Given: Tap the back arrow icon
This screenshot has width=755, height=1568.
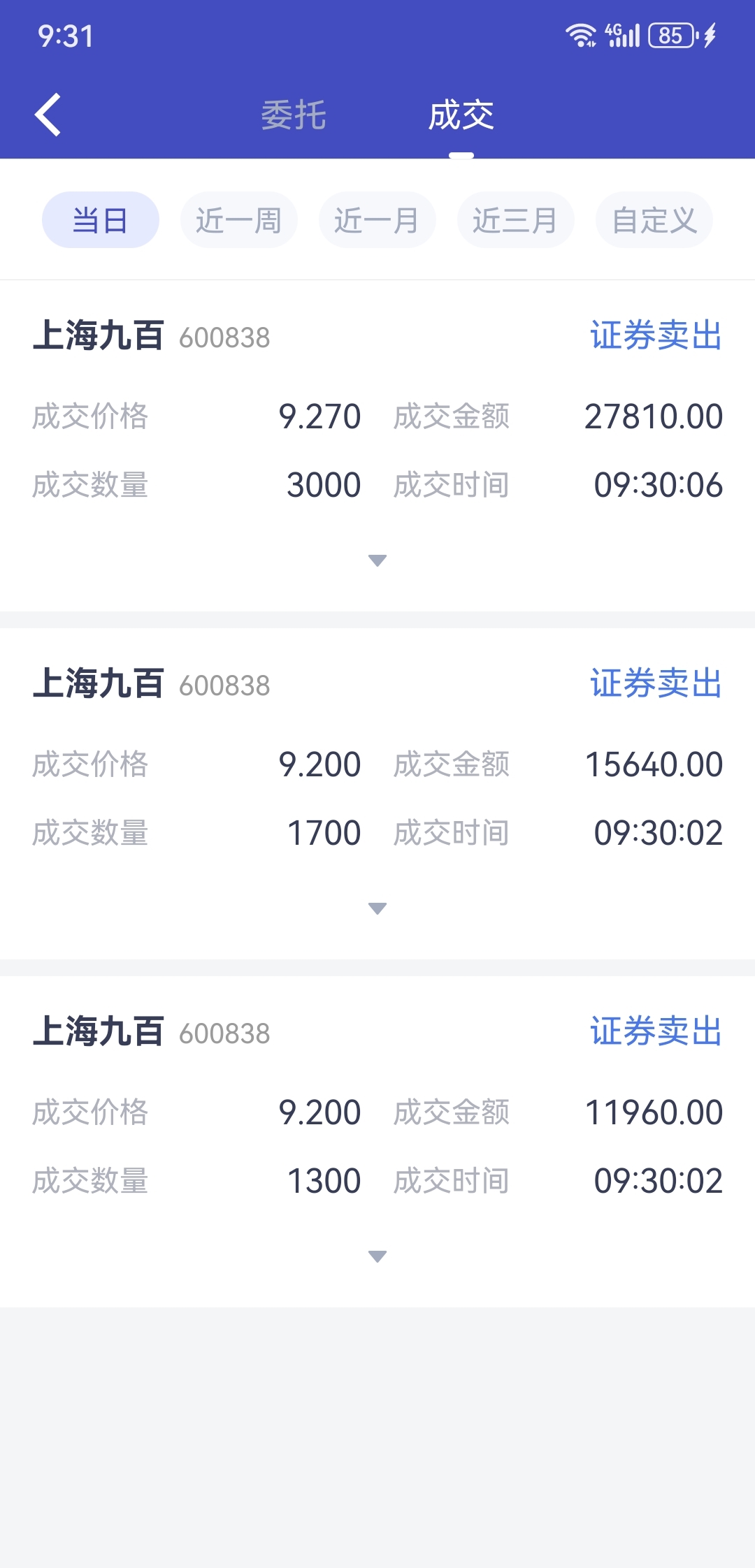Looking at the screenshot, I should [48, 115].
